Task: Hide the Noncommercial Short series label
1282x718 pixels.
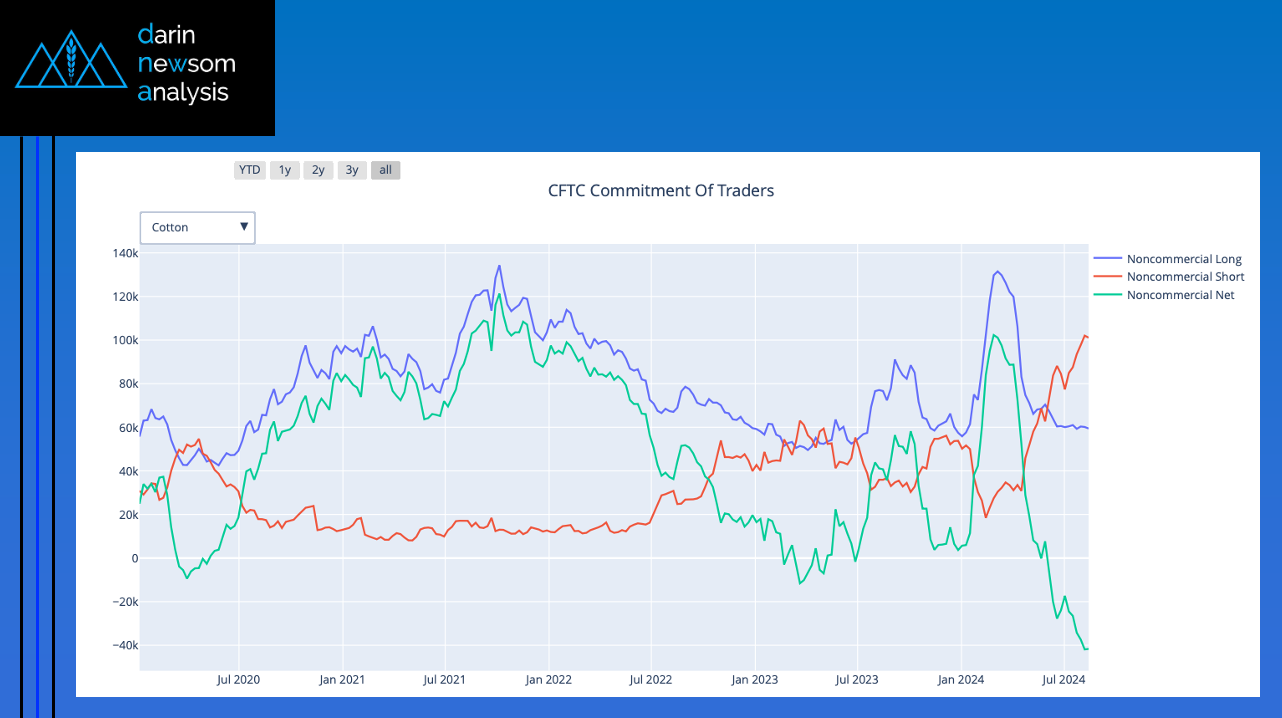Action: point(1185,277)
